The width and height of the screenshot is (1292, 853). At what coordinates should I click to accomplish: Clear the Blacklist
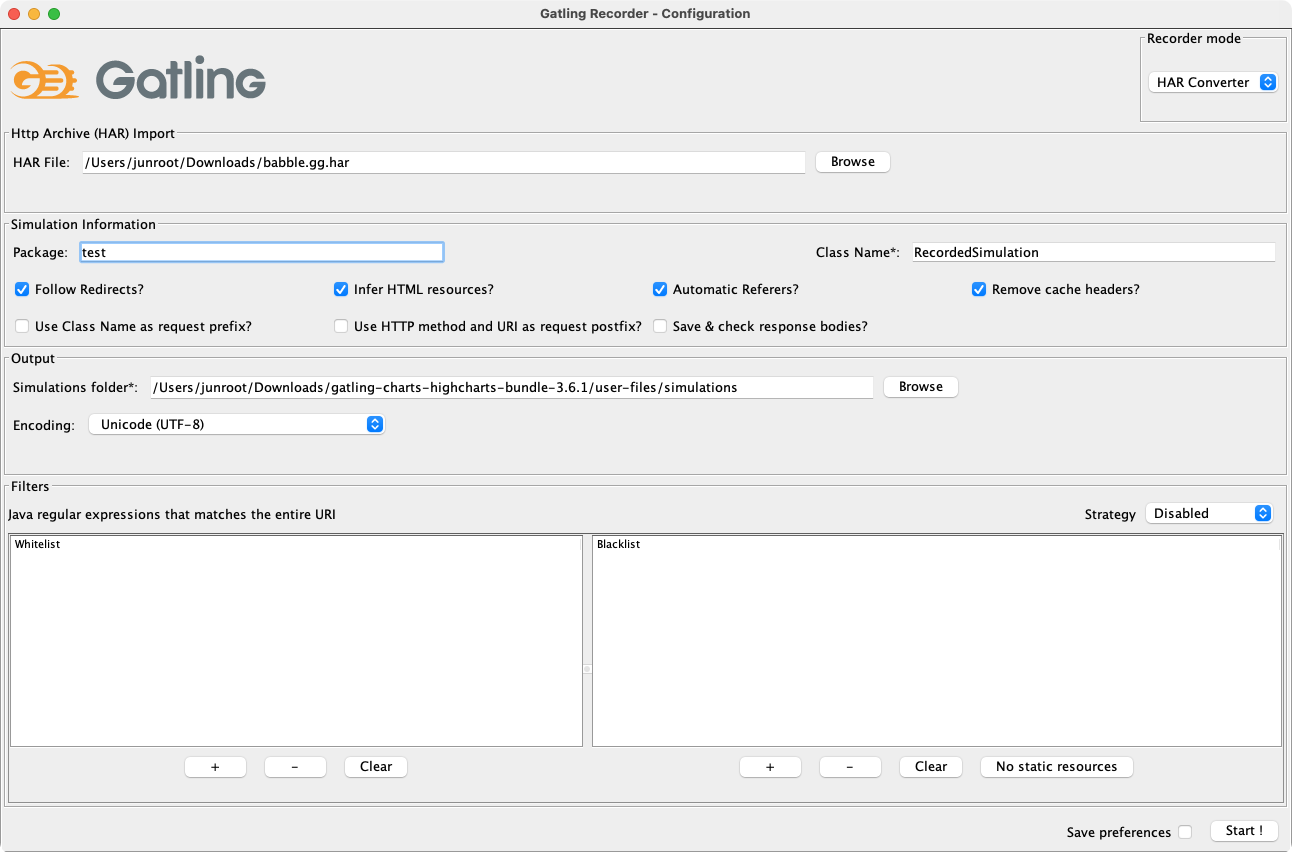coord(931,767)
